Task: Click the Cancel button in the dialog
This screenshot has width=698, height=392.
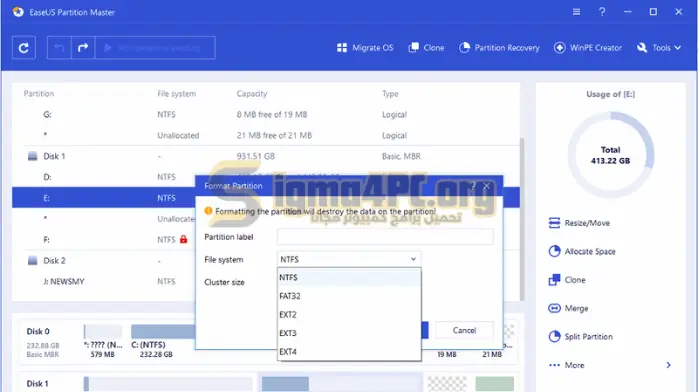Action: point(464,330)
